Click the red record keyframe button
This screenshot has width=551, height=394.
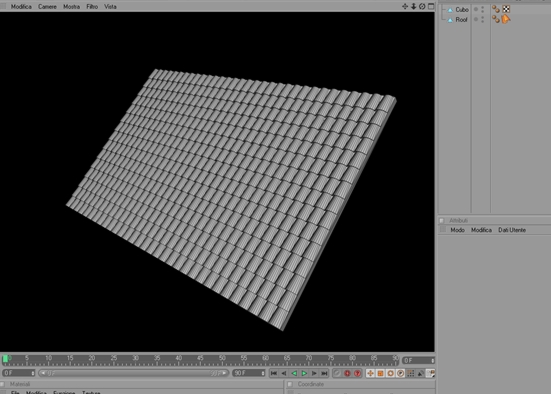[347, 373]
